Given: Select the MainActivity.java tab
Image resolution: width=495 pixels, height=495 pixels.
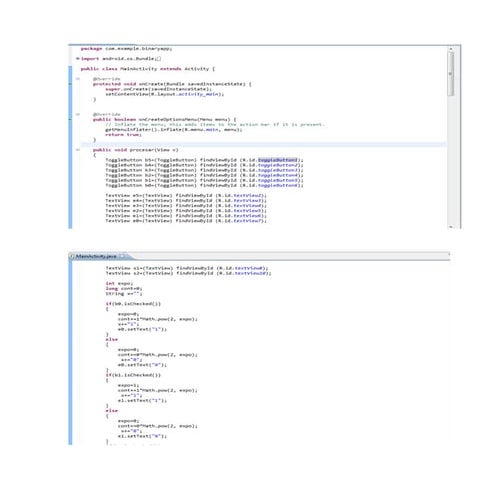Looking at the screenshot, I should [x=97, y=256].
